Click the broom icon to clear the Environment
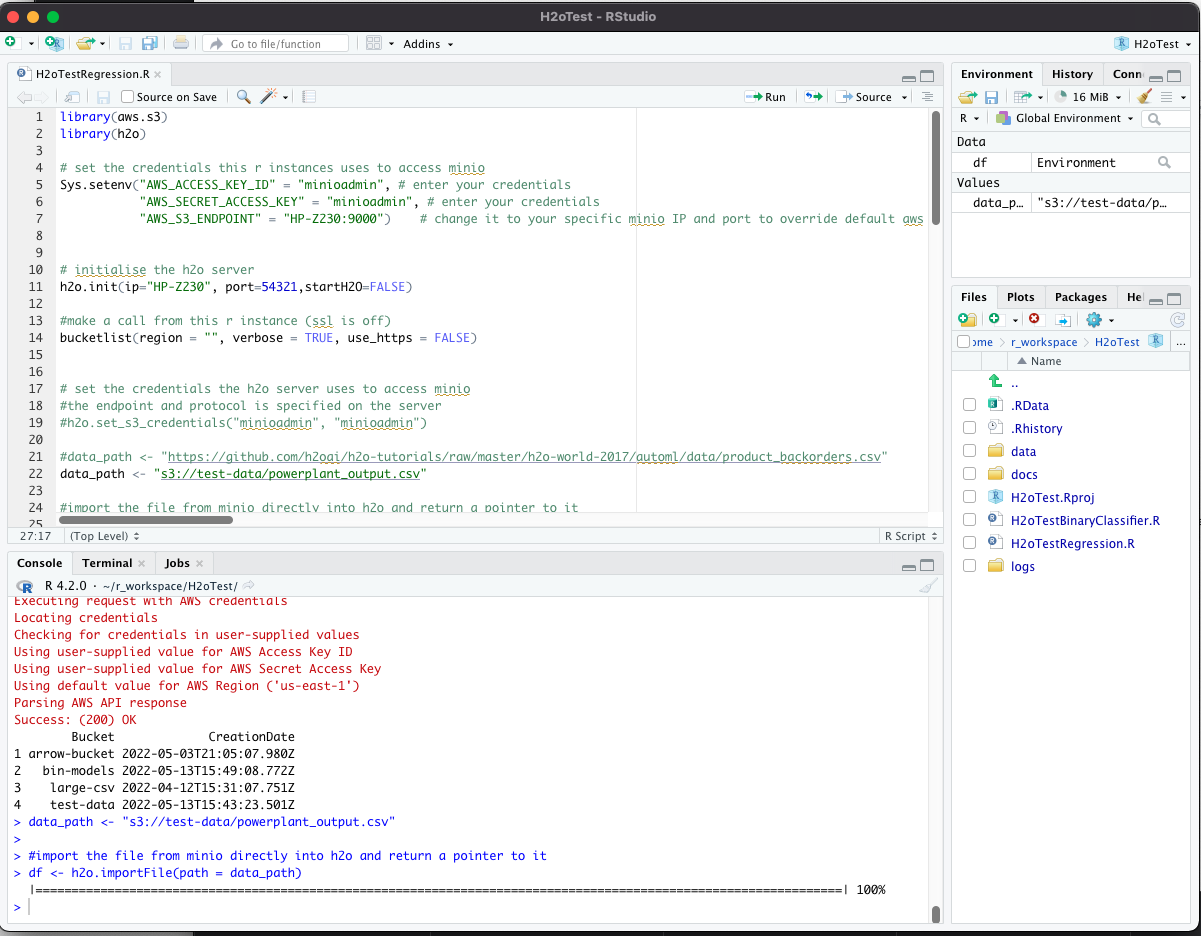The width and height of the screenshot is (1201, 936). (x=1143, y=96)
